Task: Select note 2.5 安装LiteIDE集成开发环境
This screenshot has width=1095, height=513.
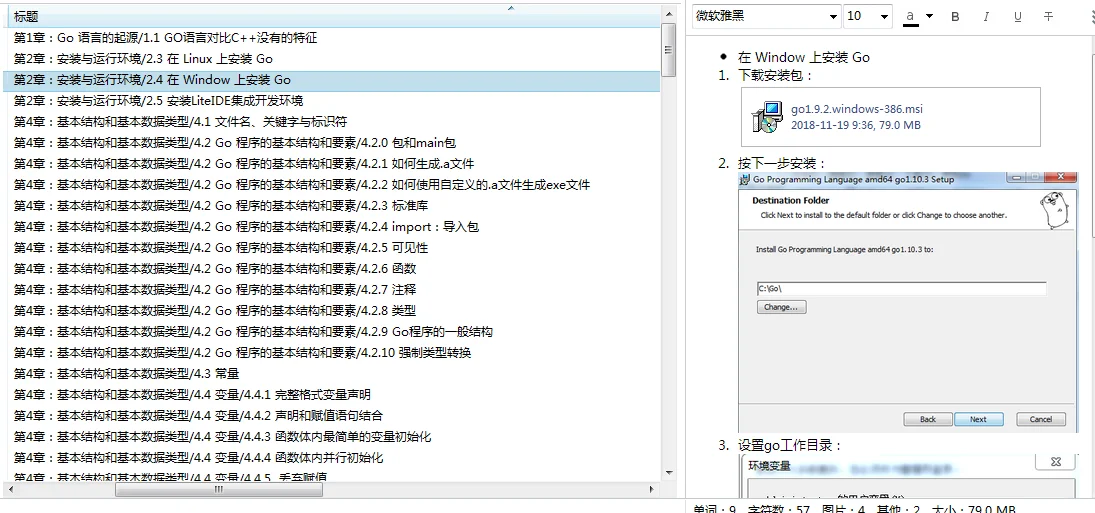Action: point(333,101)
